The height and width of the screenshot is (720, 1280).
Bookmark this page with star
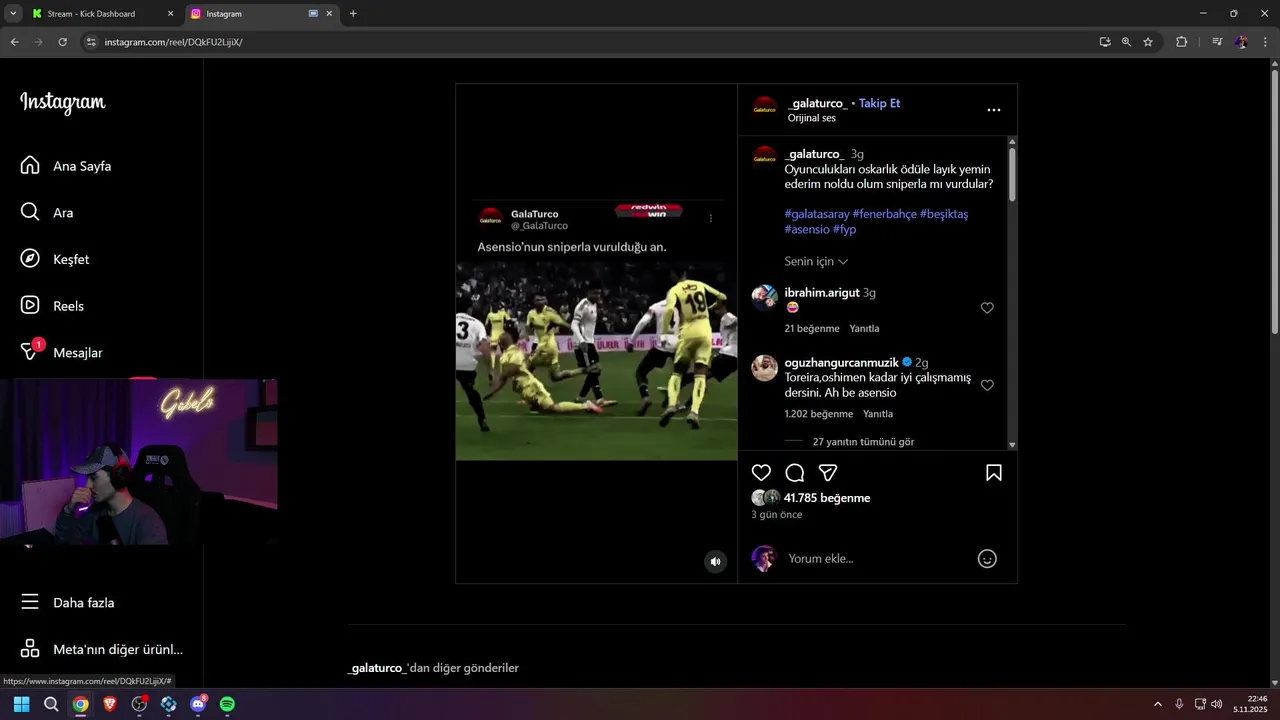pyautogui.click(x=1148, y=42)
